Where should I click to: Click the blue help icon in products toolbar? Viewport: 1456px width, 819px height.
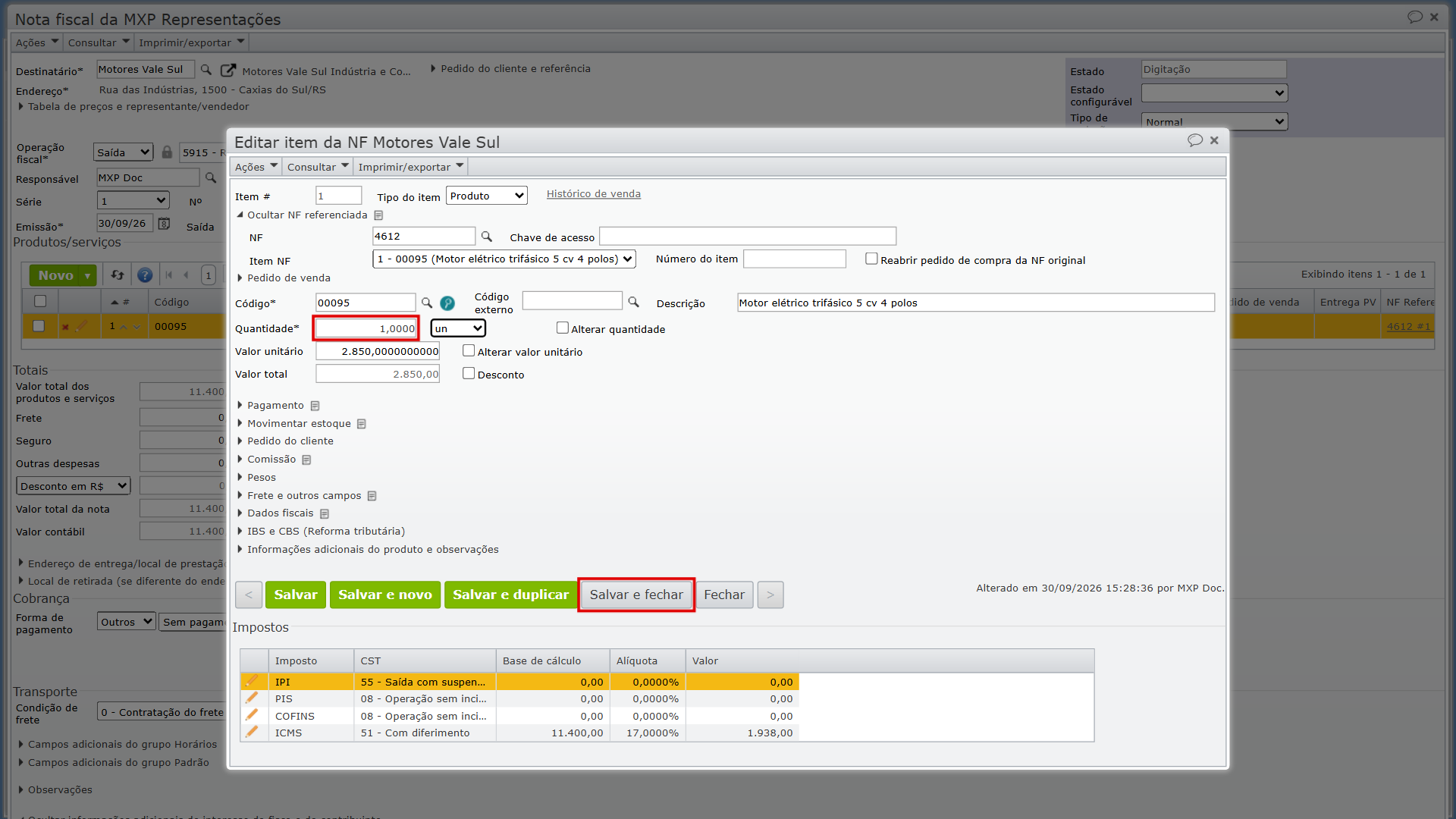(145, 275)
